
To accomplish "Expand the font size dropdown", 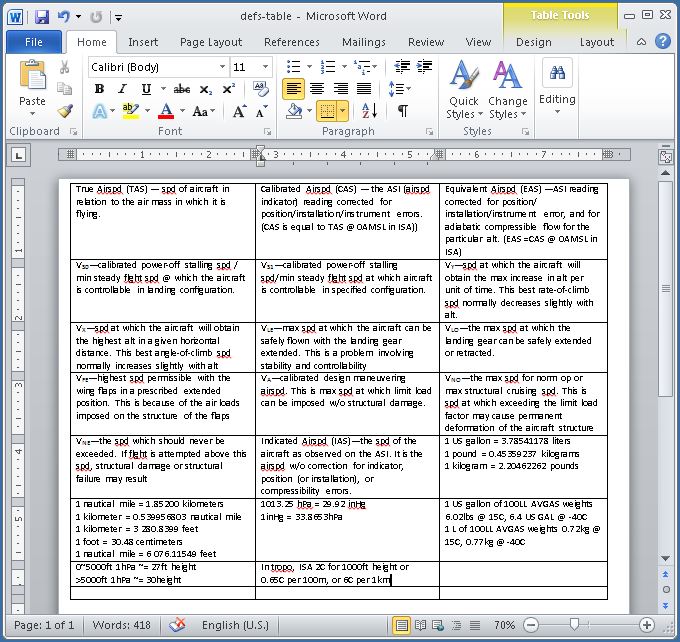I will (x=266, y=67).
